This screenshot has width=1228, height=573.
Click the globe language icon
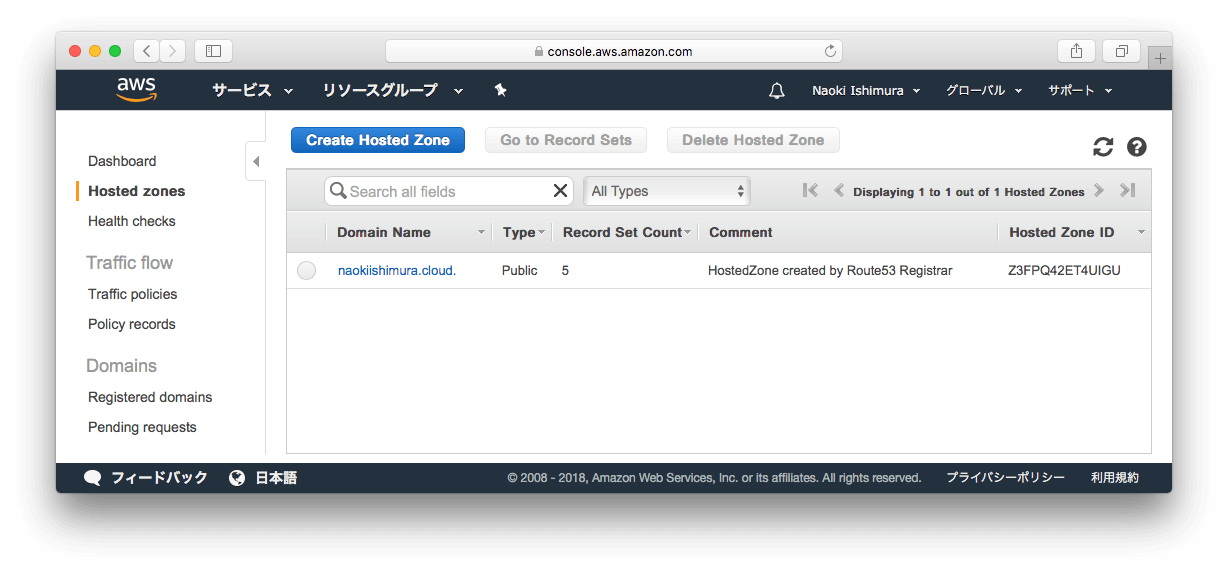237,478
